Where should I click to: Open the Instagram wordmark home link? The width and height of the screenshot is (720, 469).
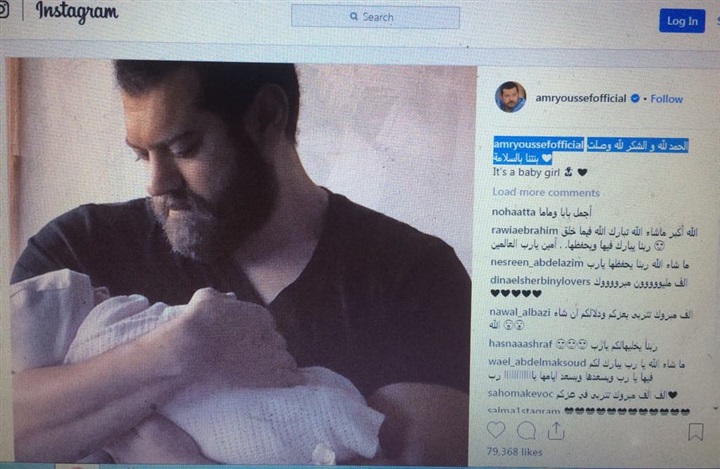pyautogui.click(x=77, y=12)
